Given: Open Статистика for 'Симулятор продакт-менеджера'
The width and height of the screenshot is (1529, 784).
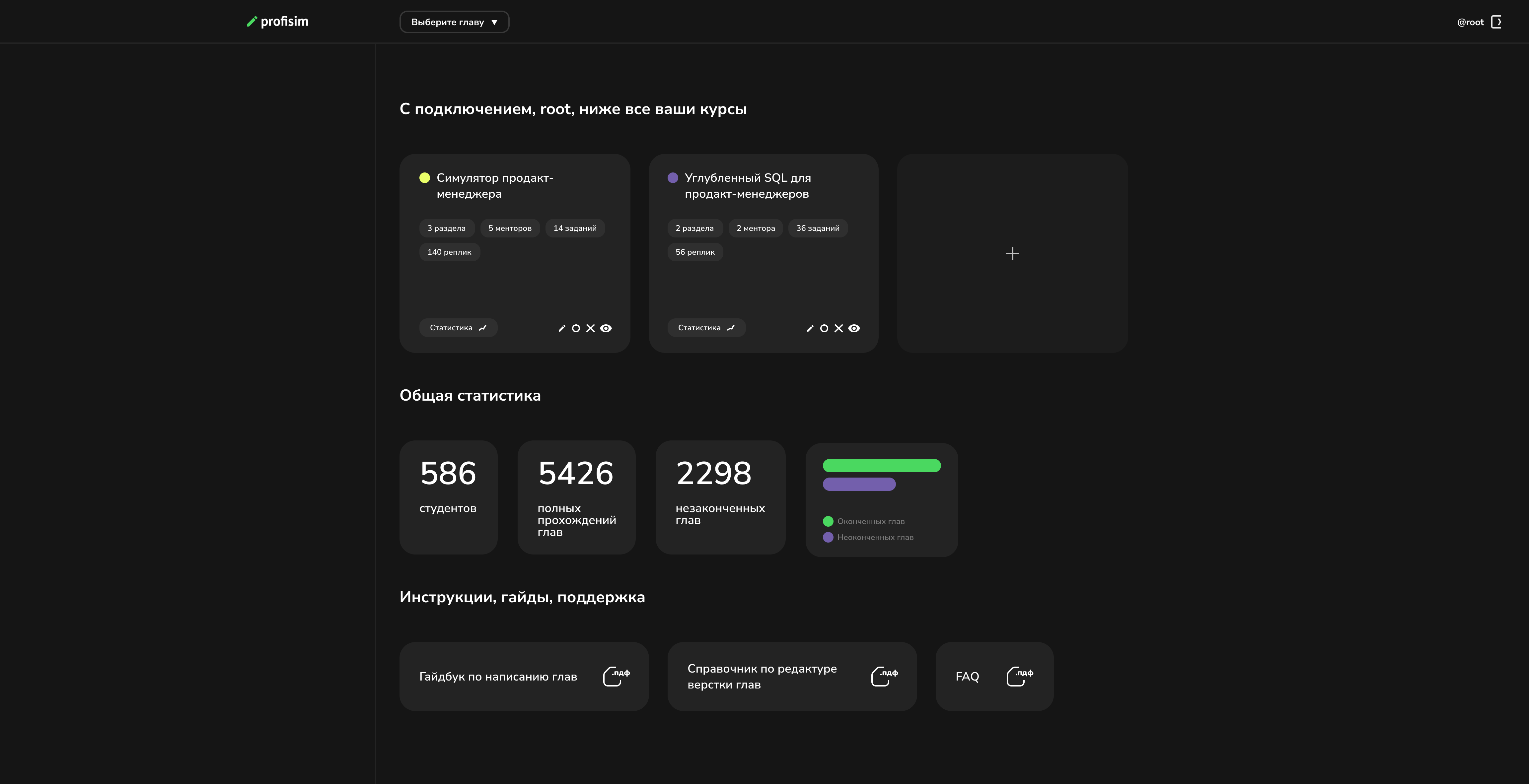Looking at the screenshot, I should click(458, 328).
